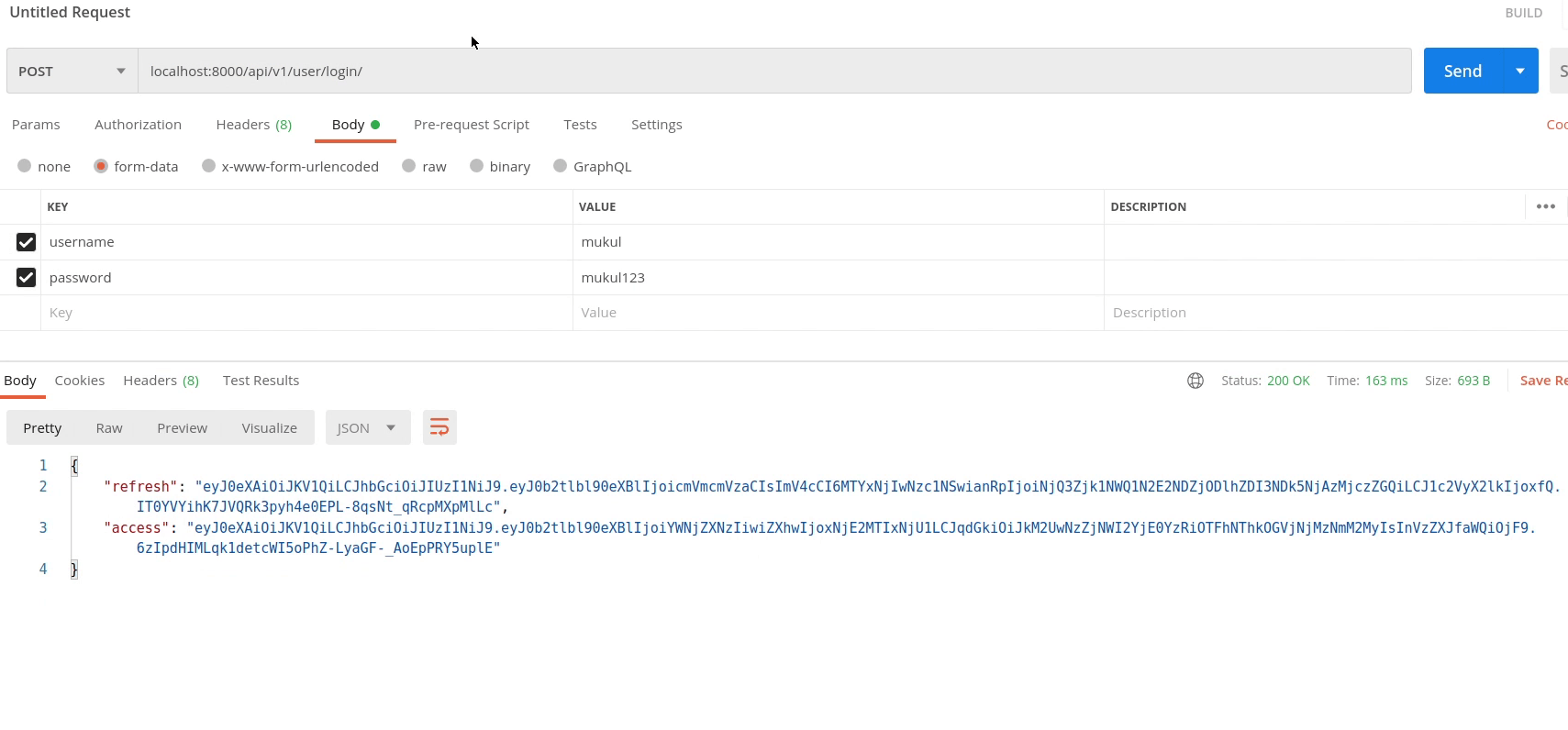Uncheck the username row checkbox
The height and width of the screenshot is (730, 1568).
tap(26, 242)
